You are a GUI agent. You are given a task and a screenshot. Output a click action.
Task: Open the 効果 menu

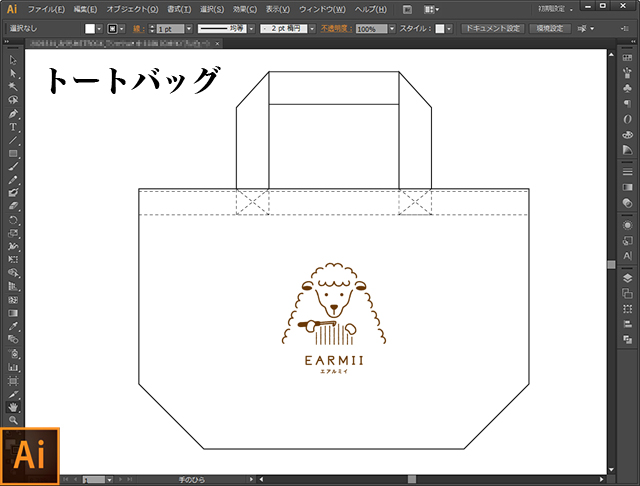click(x=245, y=9)
